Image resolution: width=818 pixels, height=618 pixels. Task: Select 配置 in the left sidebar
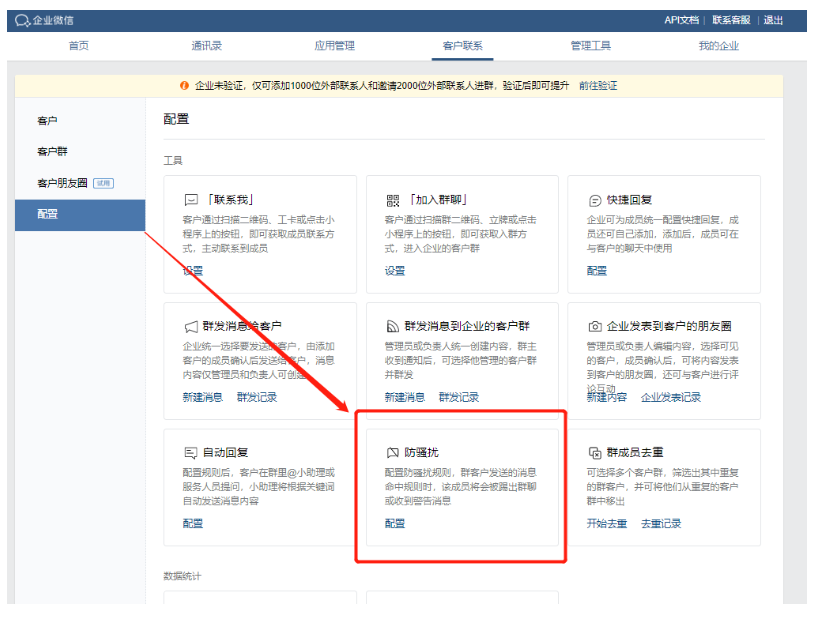[80, 215]
